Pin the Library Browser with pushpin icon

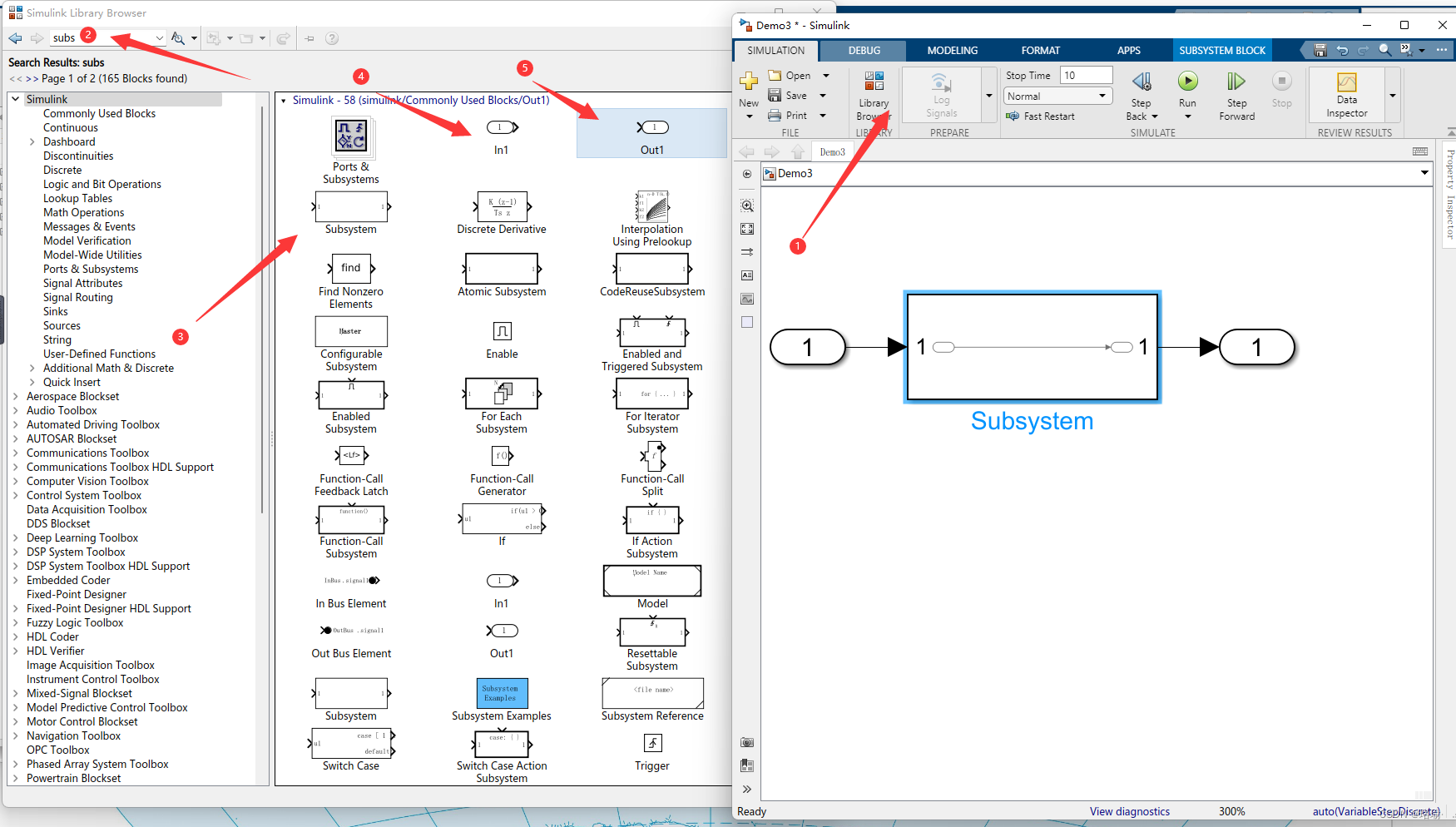pyautogui.click(x=309, y=37)
